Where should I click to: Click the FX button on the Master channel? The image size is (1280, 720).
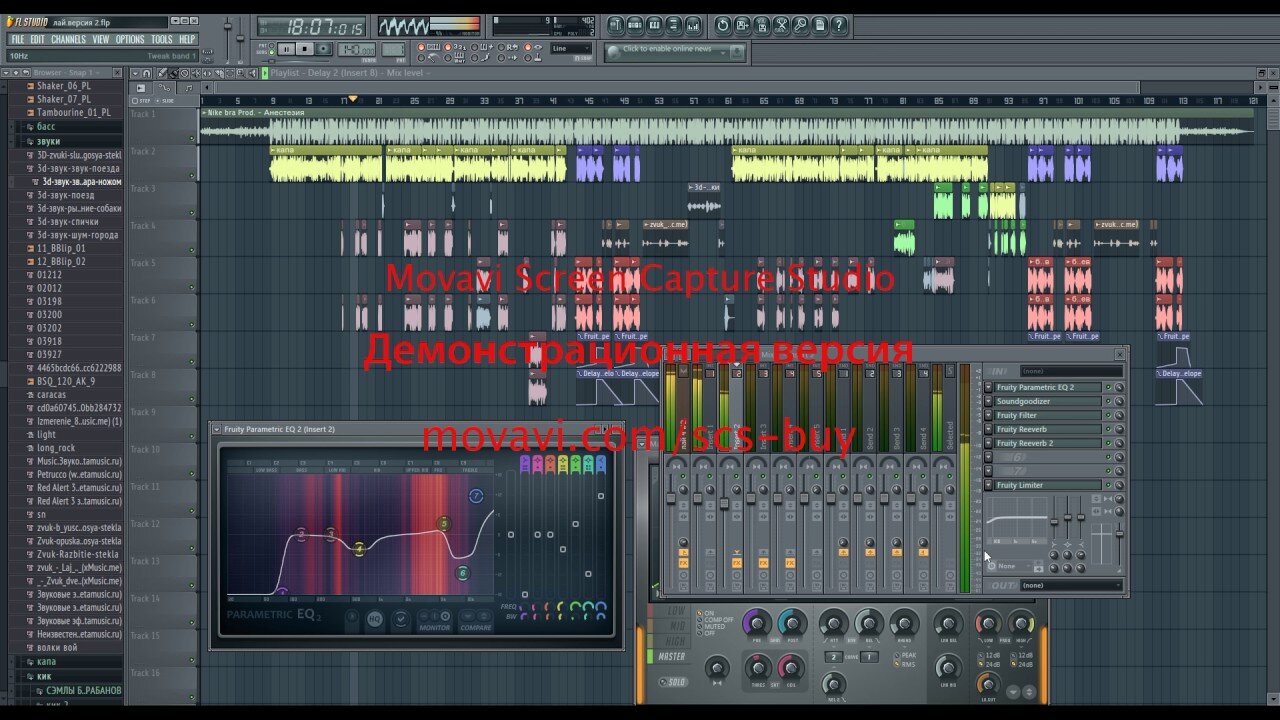pos(683,563)
